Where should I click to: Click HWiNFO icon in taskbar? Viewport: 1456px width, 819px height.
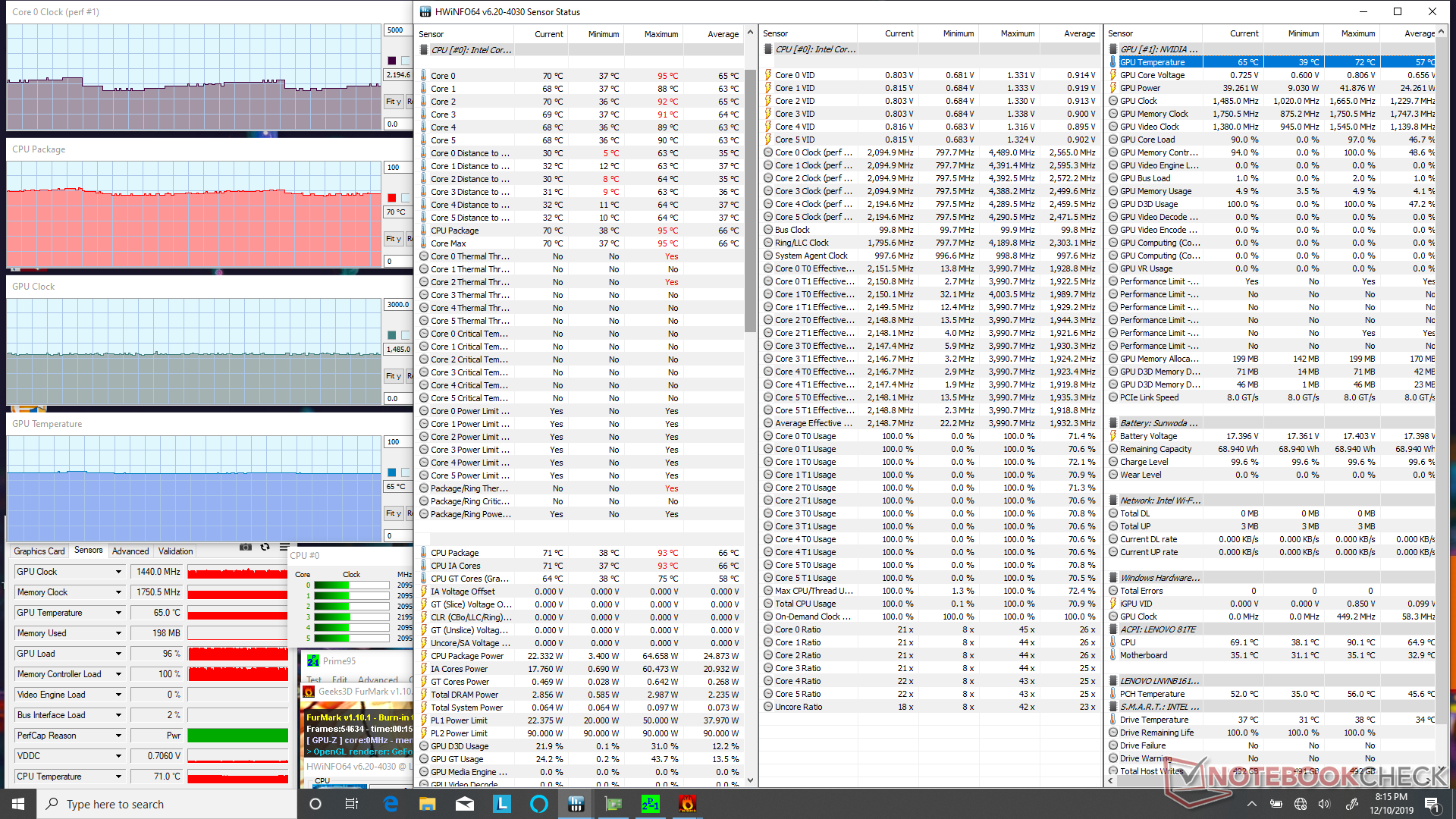click(x=576, y=804)
